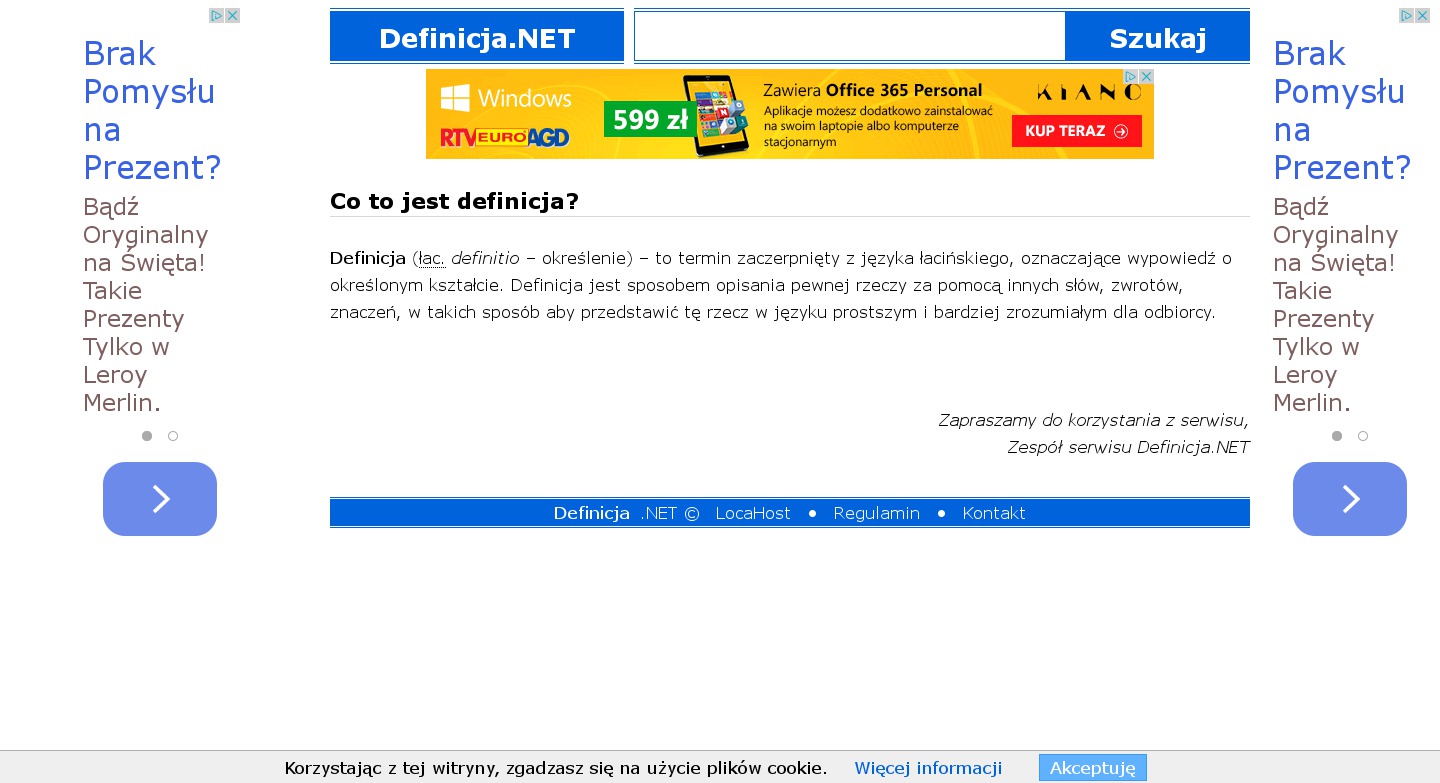Click AdChoices icon on right sidebar ad
The image size is (1440, 783).
[x=1406, y=16]
